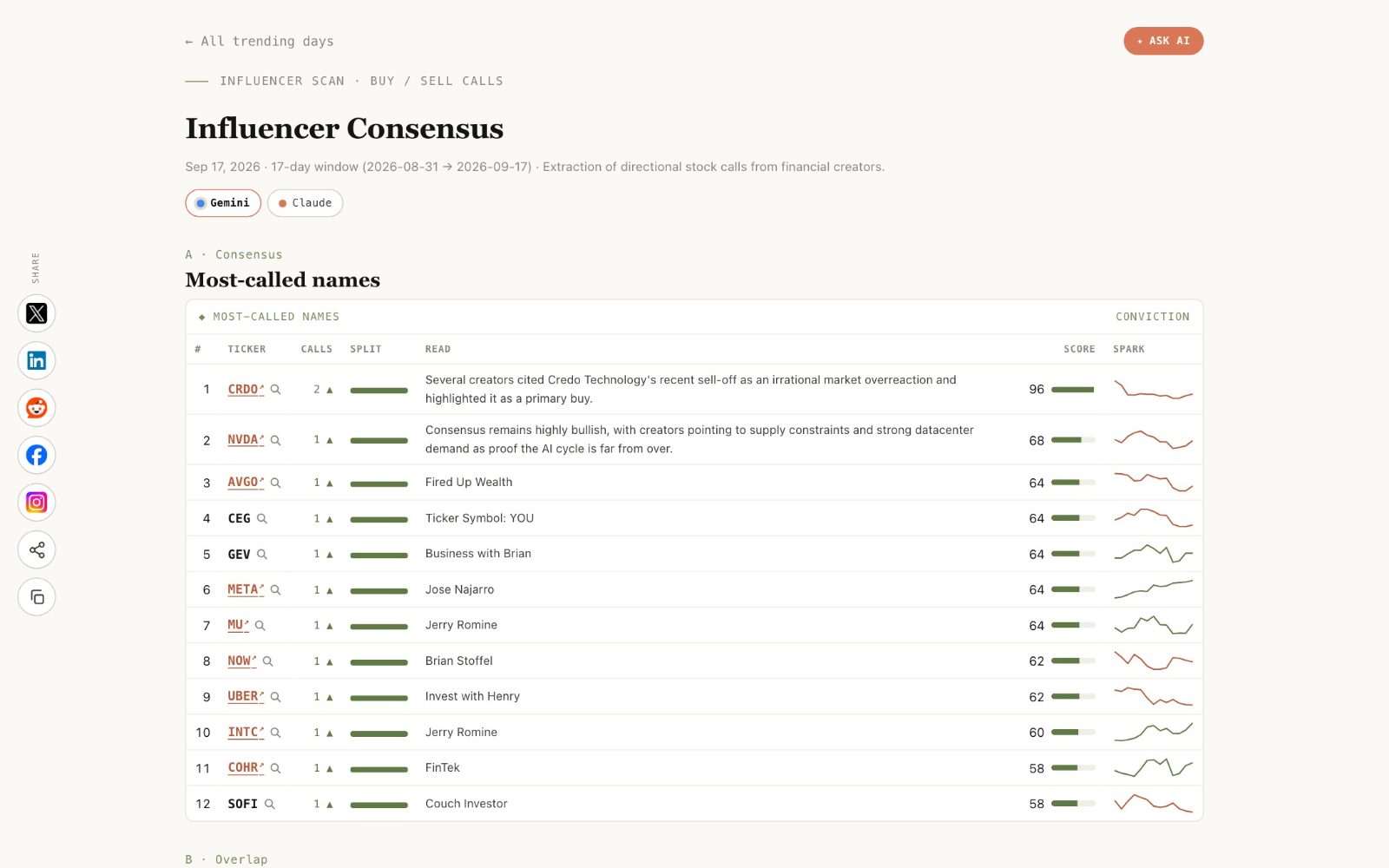Click the search magnifier next to NVDA
Image resolution: width=1389 pixels, height=868 pixels.
(x=275, y=440)
